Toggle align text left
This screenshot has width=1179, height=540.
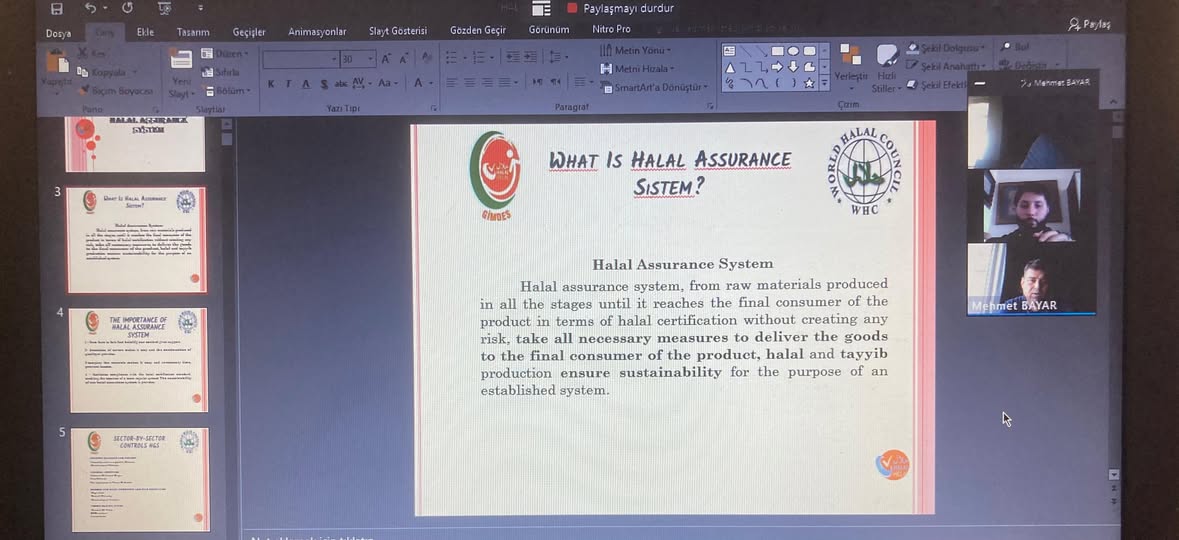click(452, 82)
